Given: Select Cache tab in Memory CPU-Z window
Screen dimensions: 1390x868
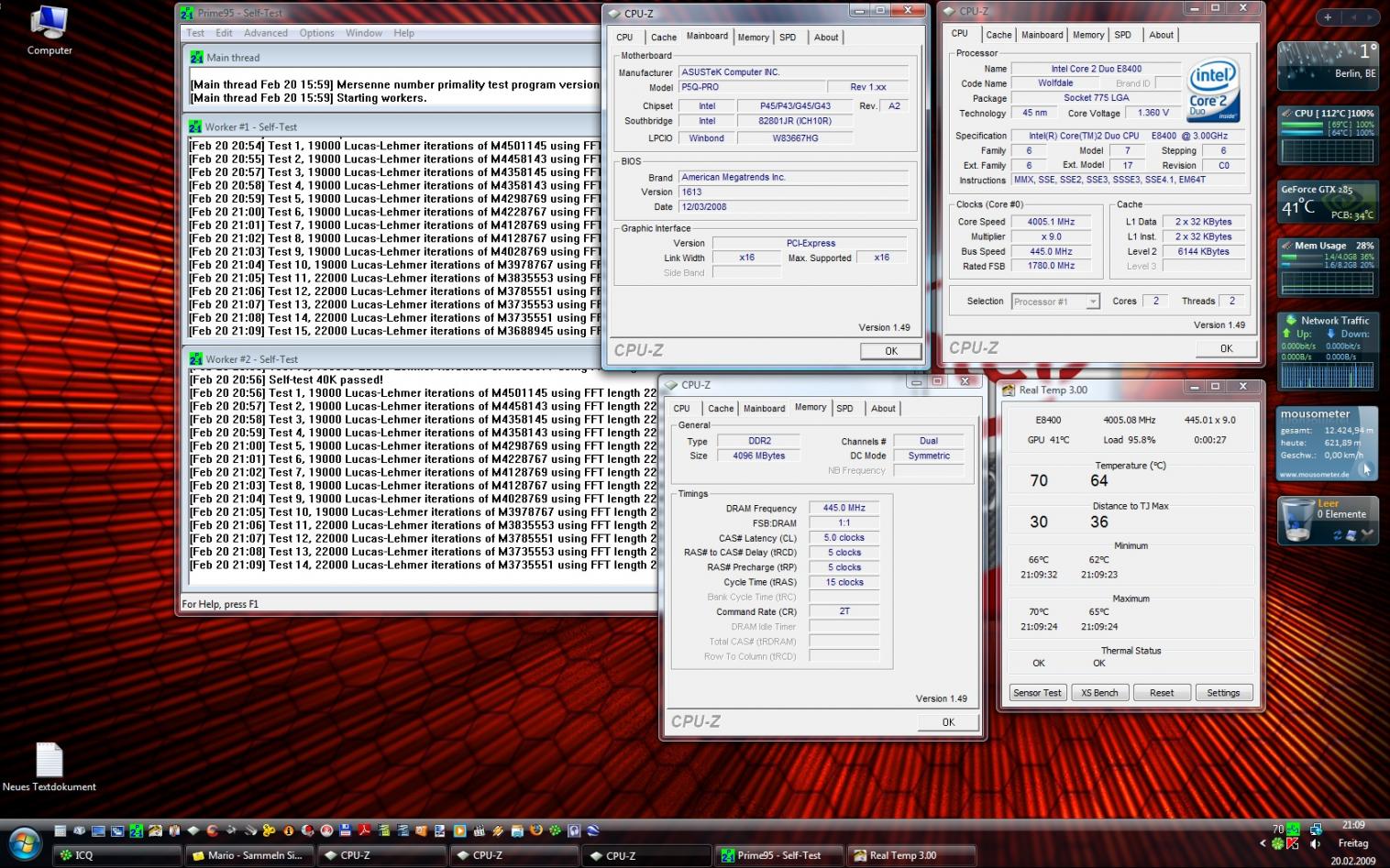Looking at the screenshot, I should tap(721, 409).
